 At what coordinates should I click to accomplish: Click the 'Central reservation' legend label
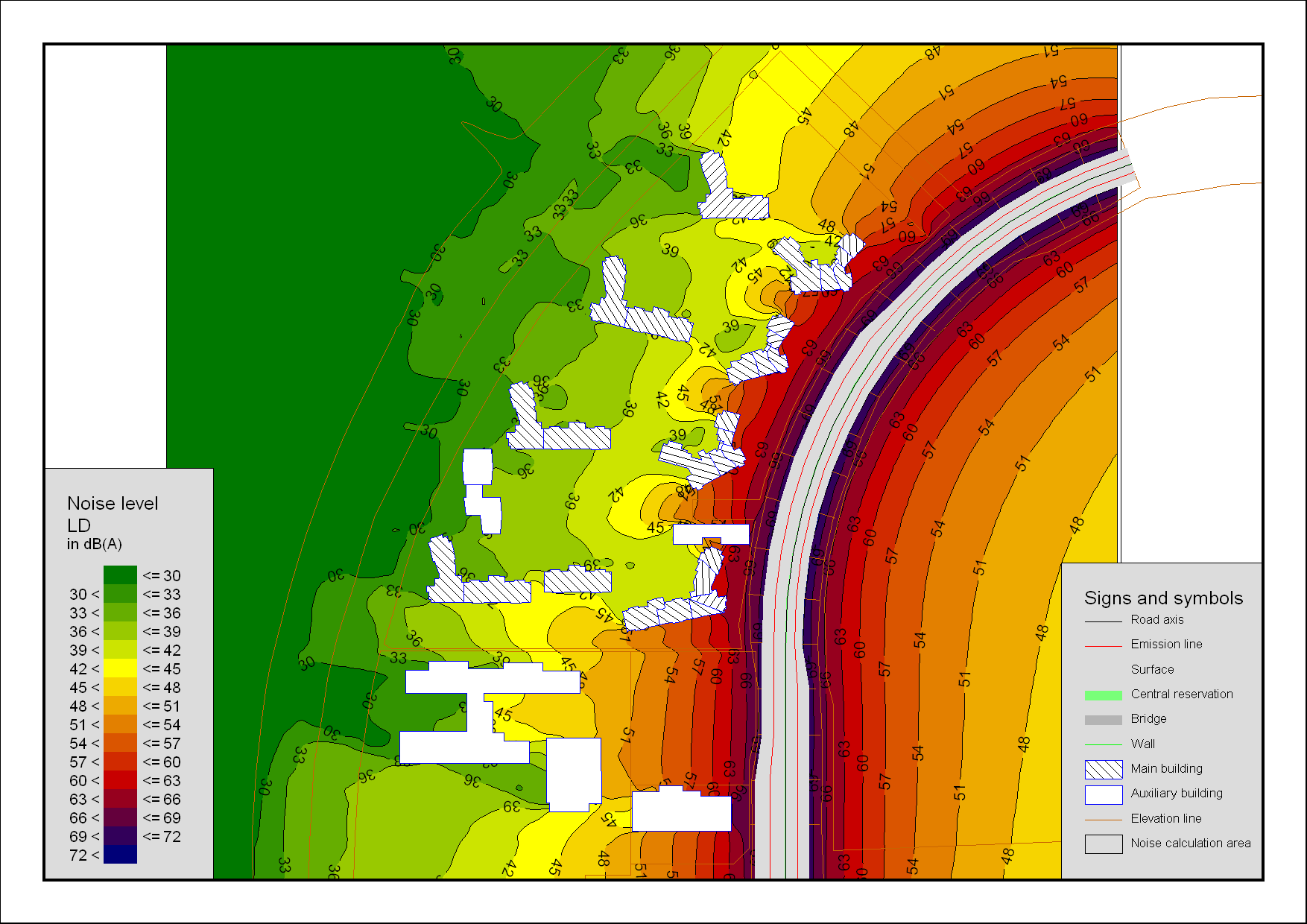tap(1182, 694)
